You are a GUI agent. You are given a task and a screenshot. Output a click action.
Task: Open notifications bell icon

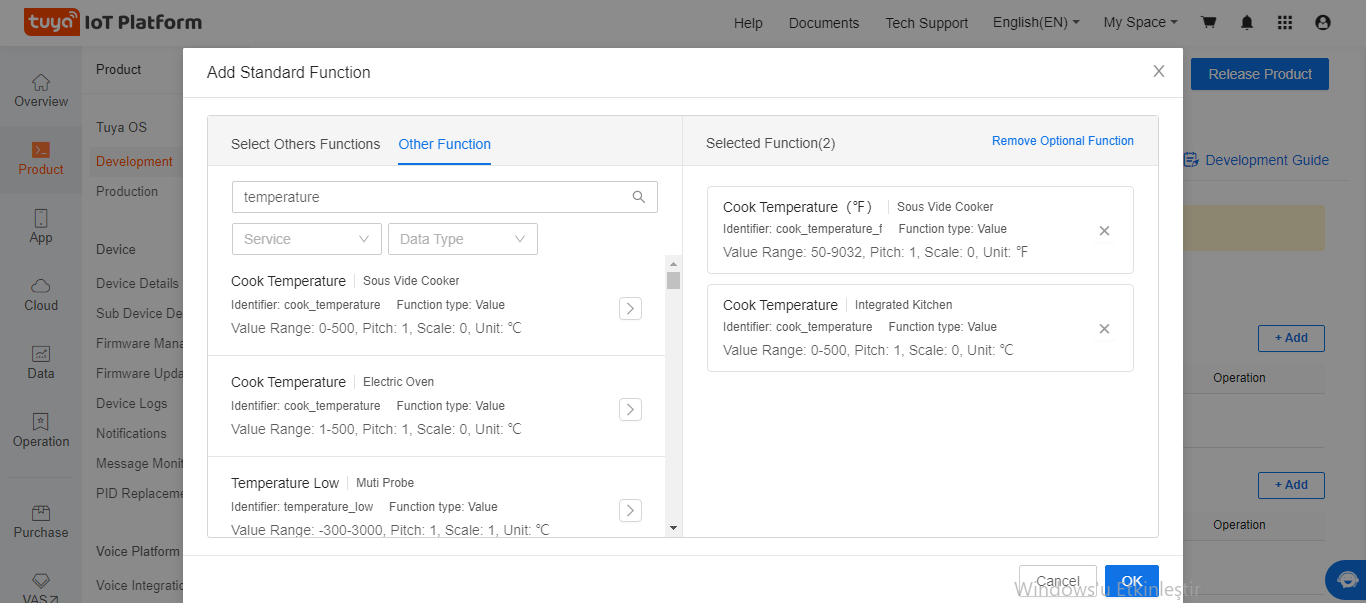point(1247,22)
